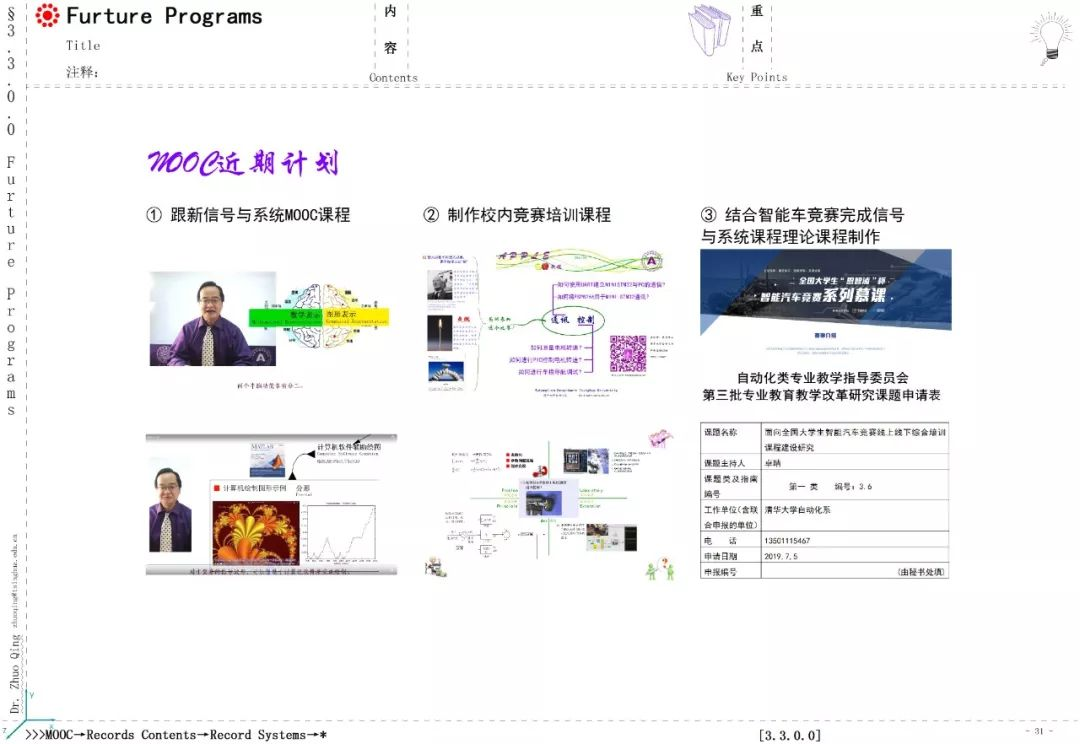This screenshot has height=744, width=1080.
Task: Click the stacked books icon near Key Points
Action: [710, 31]
